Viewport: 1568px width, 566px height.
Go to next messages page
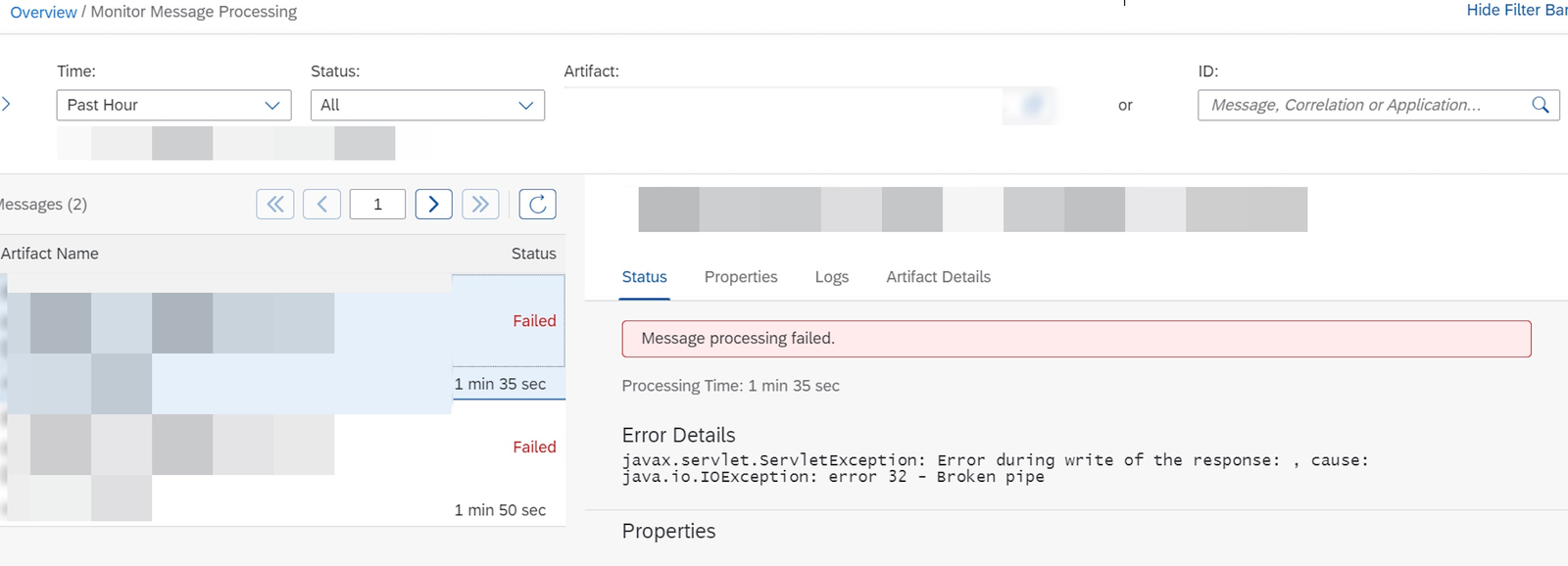(x=433, y=204)
